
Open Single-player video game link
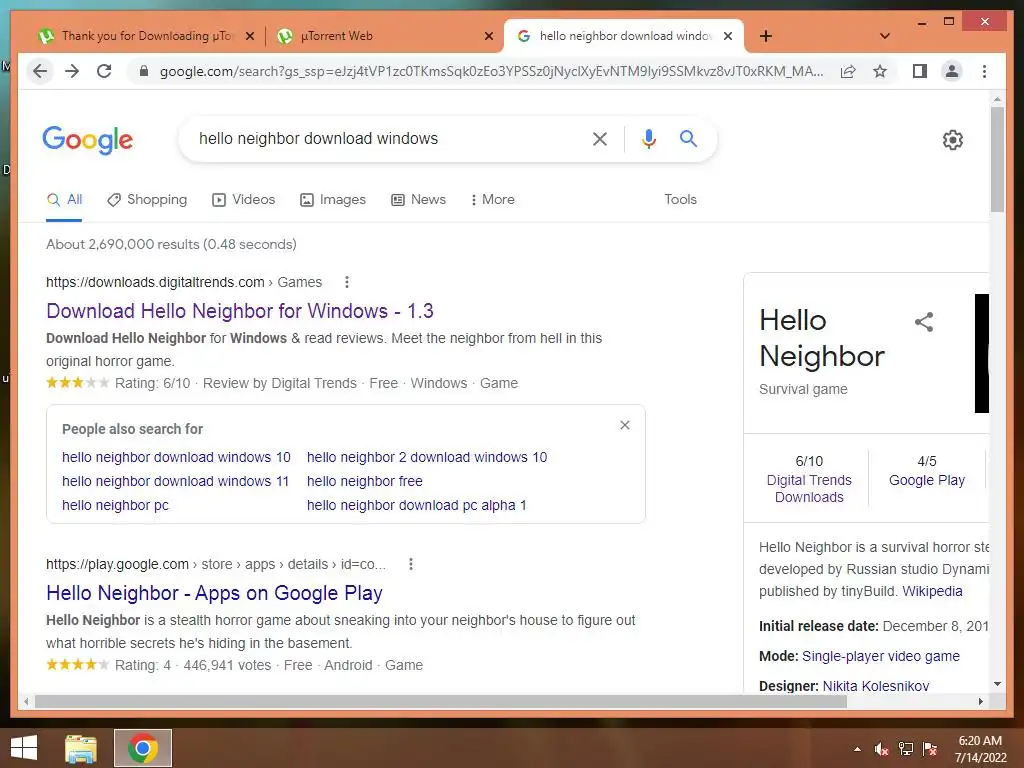881,656
